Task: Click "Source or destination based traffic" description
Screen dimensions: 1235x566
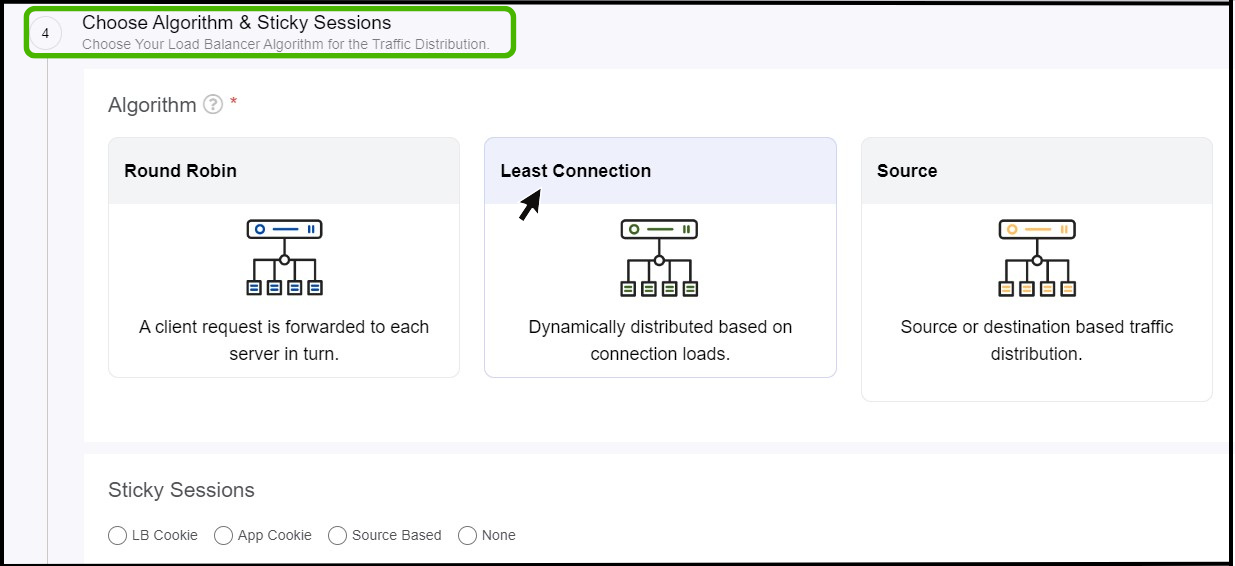Action: 1037,340
